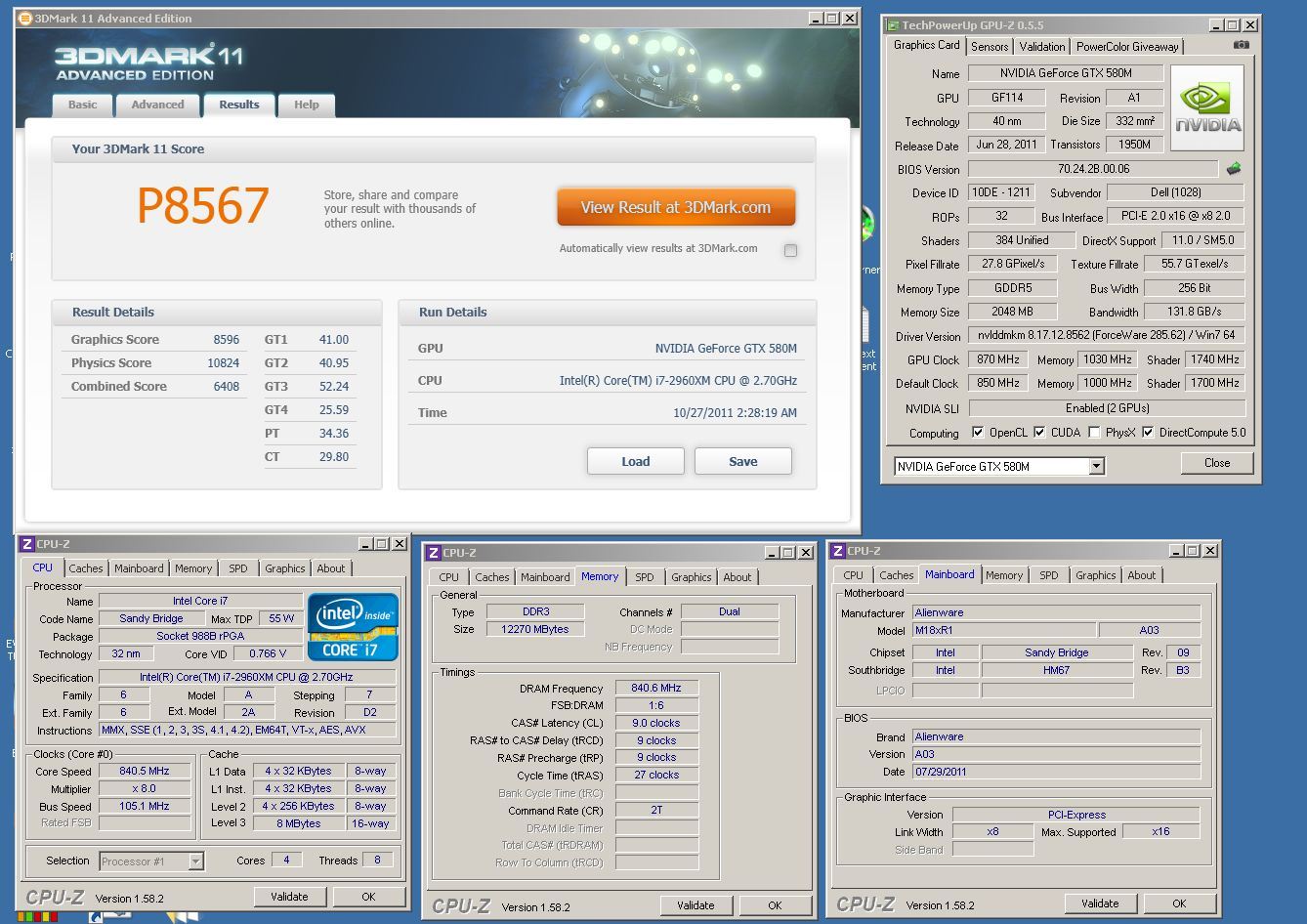Open the Help tab in 3DMark
This screenshot has height=924, width=1307.
tap(307, 105)
